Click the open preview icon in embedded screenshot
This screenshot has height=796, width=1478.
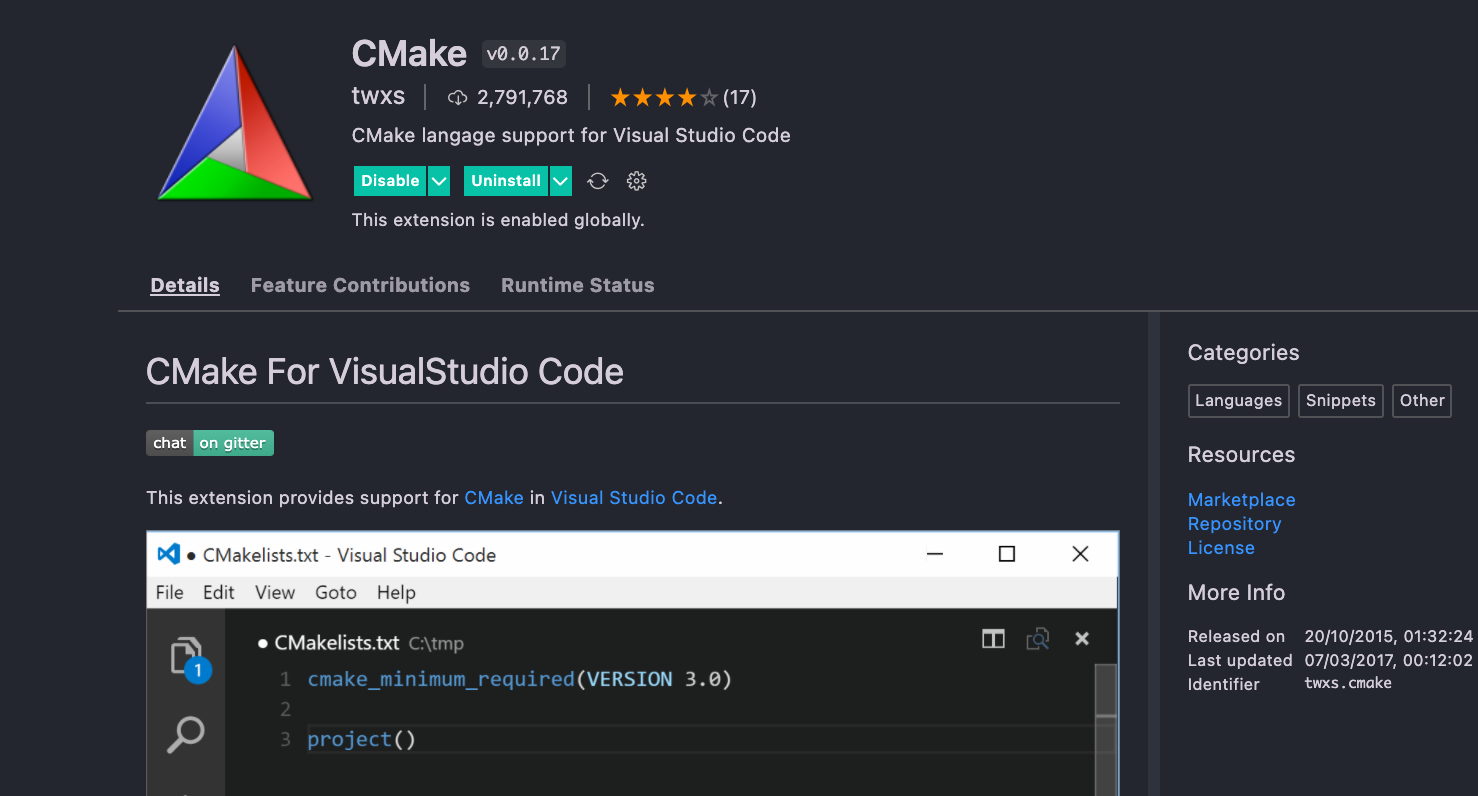[x=1038, y=639]
